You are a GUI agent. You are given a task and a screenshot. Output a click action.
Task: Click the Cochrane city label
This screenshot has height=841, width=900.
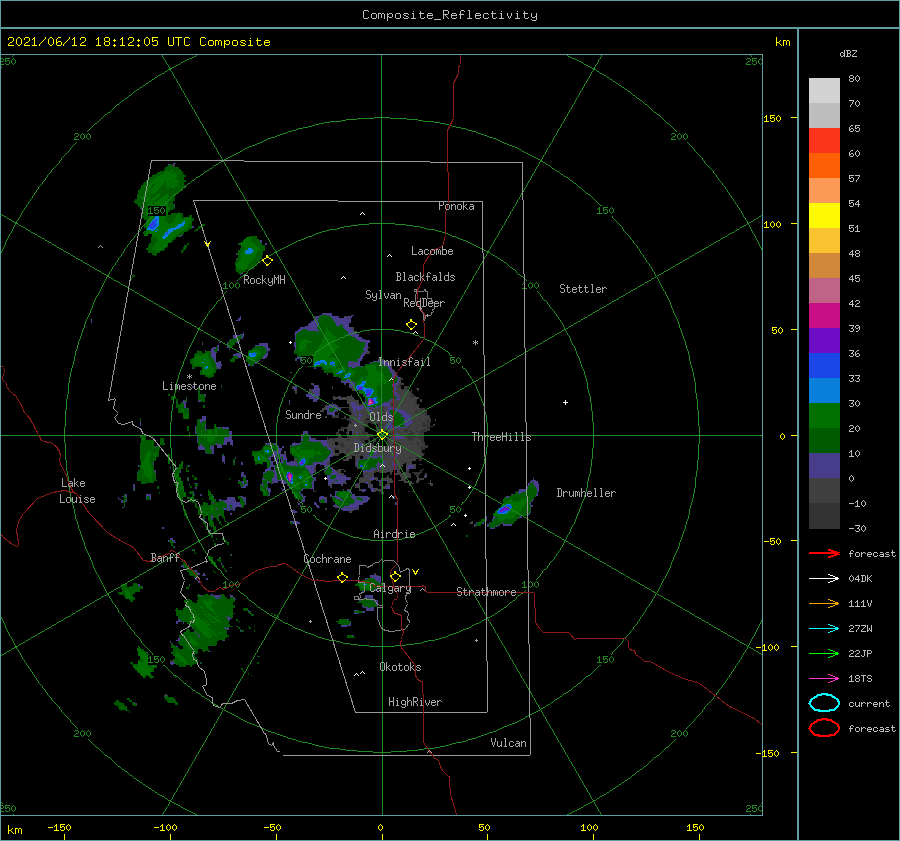click(327, 559)
